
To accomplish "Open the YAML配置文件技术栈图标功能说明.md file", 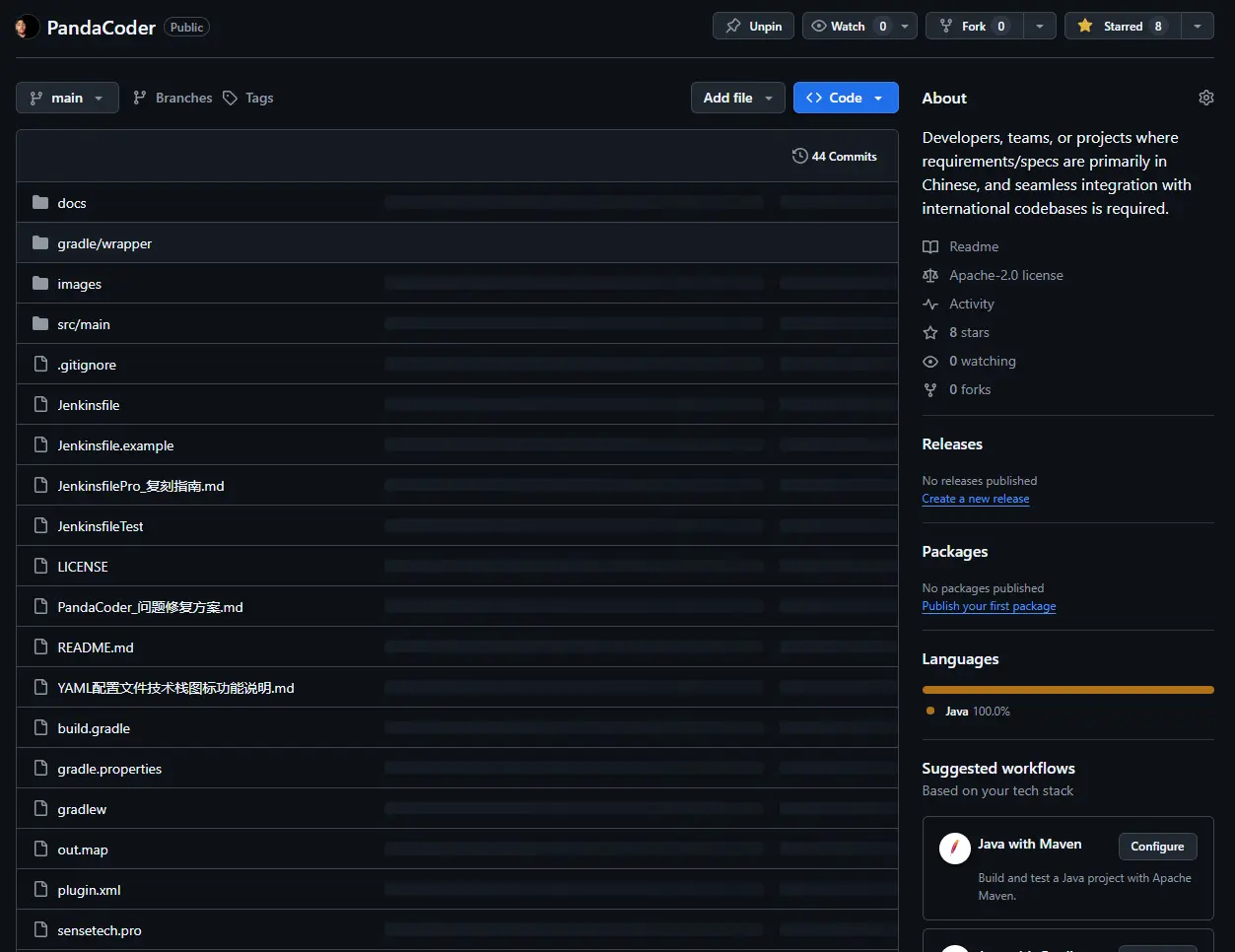I will pos(175,688).
